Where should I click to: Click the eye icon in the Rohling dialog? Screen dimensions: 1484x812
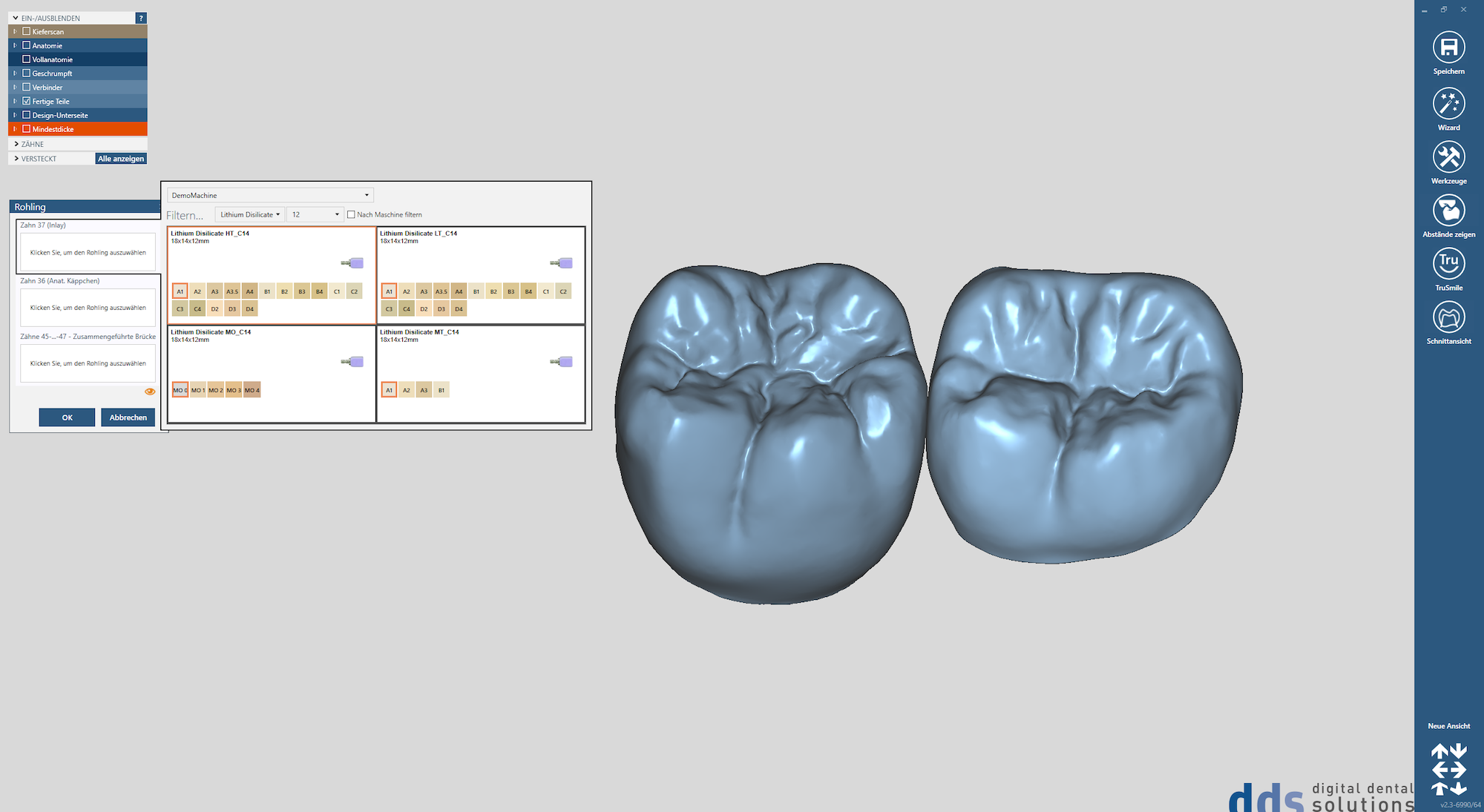click(x=150, y=391)
